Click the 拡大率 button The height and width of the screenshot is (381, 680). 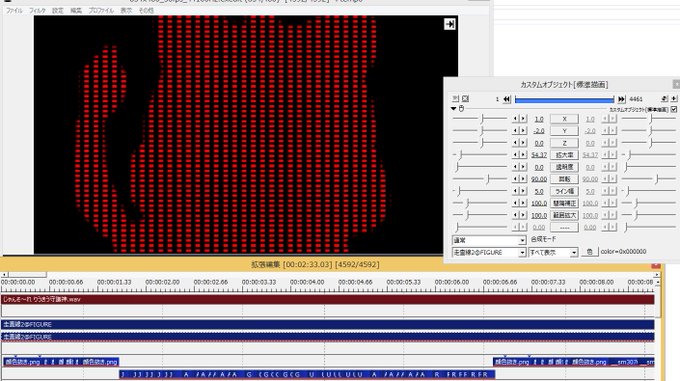pos(564,155)
